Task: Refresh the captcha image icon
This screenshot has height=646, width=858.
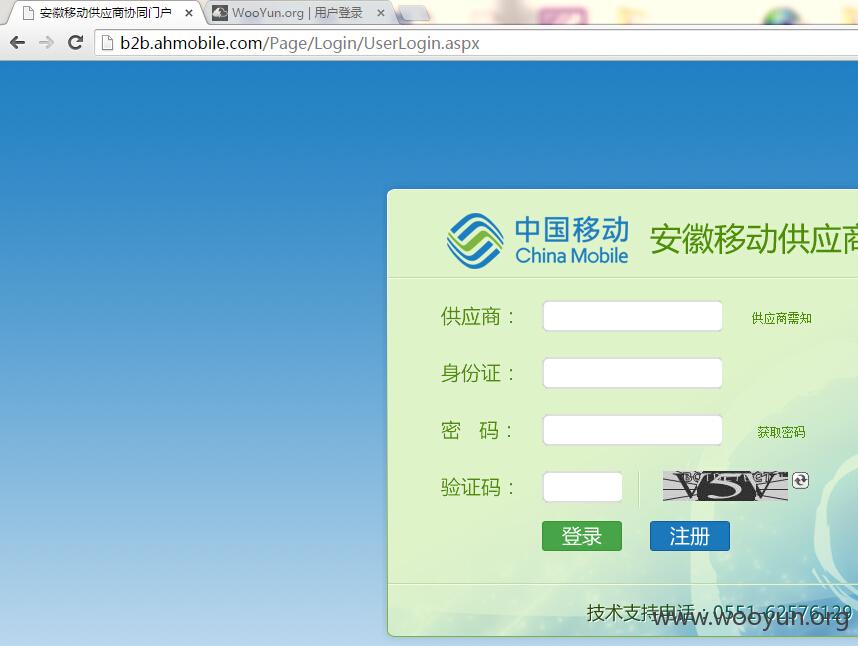Action: click(800, 480)
